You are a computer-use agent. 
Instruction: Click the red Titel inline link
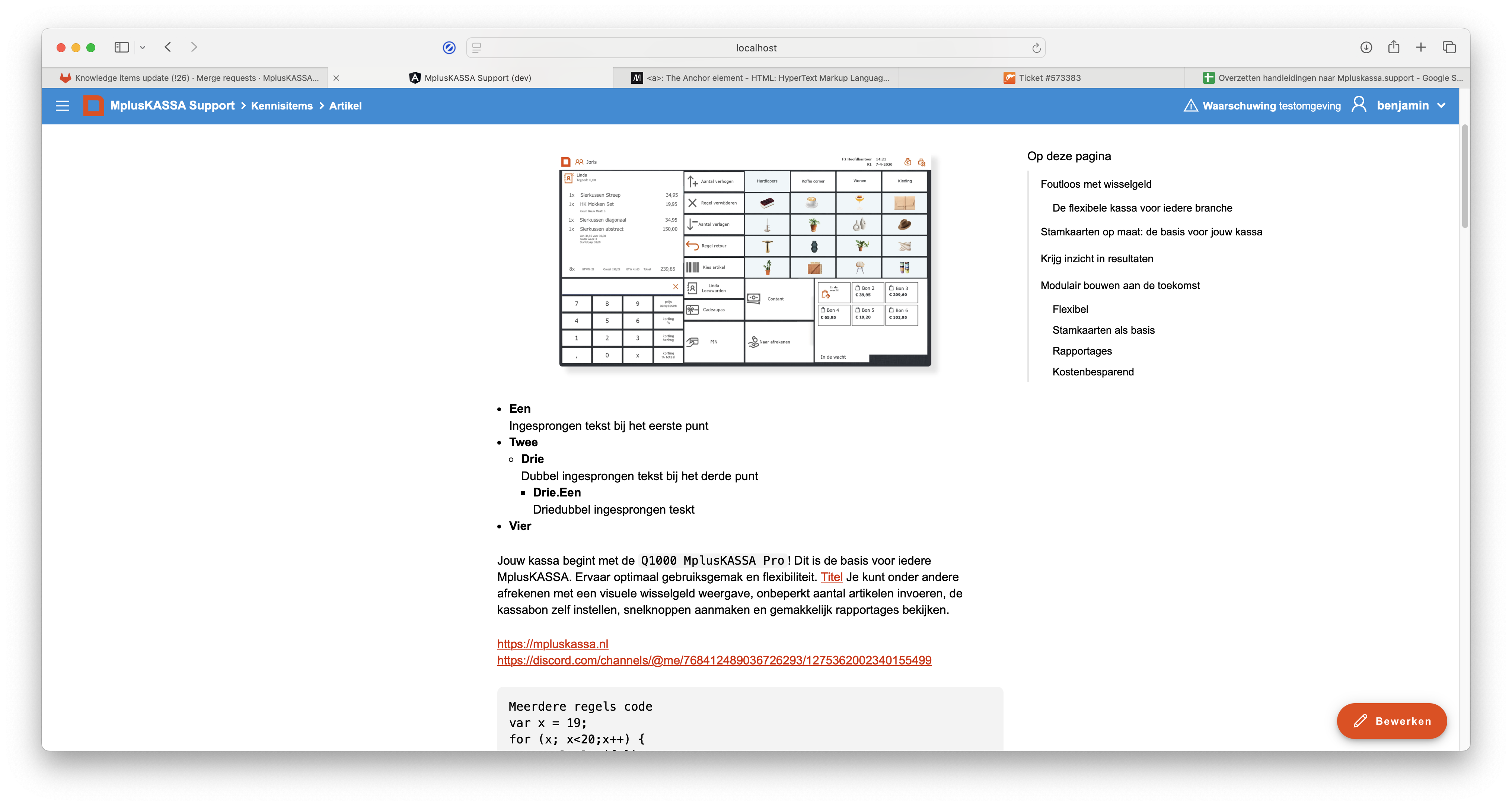(x=831, y=577)
